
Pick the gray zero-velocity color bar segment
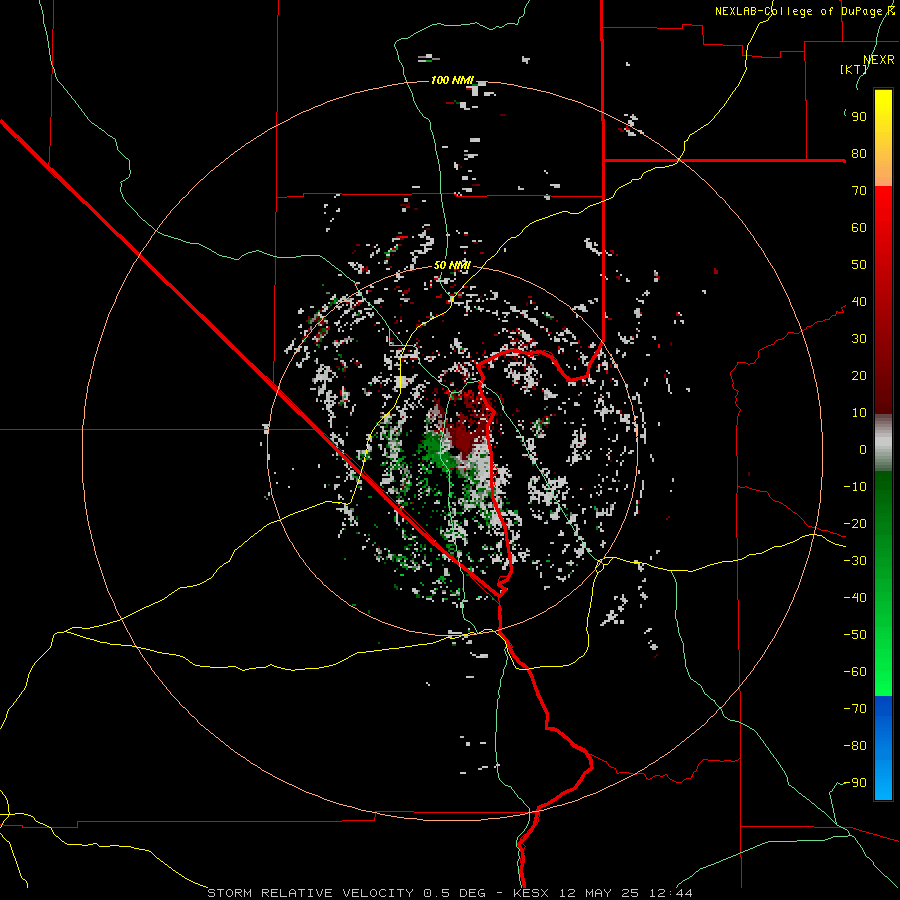[x=883, y=443]
